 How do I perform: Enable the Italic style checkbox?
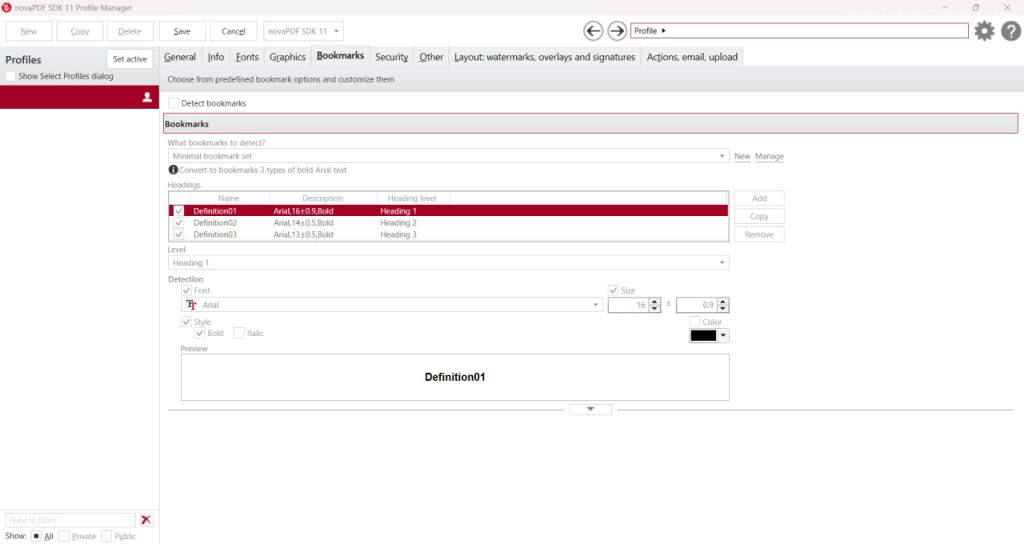coord(239,333)
